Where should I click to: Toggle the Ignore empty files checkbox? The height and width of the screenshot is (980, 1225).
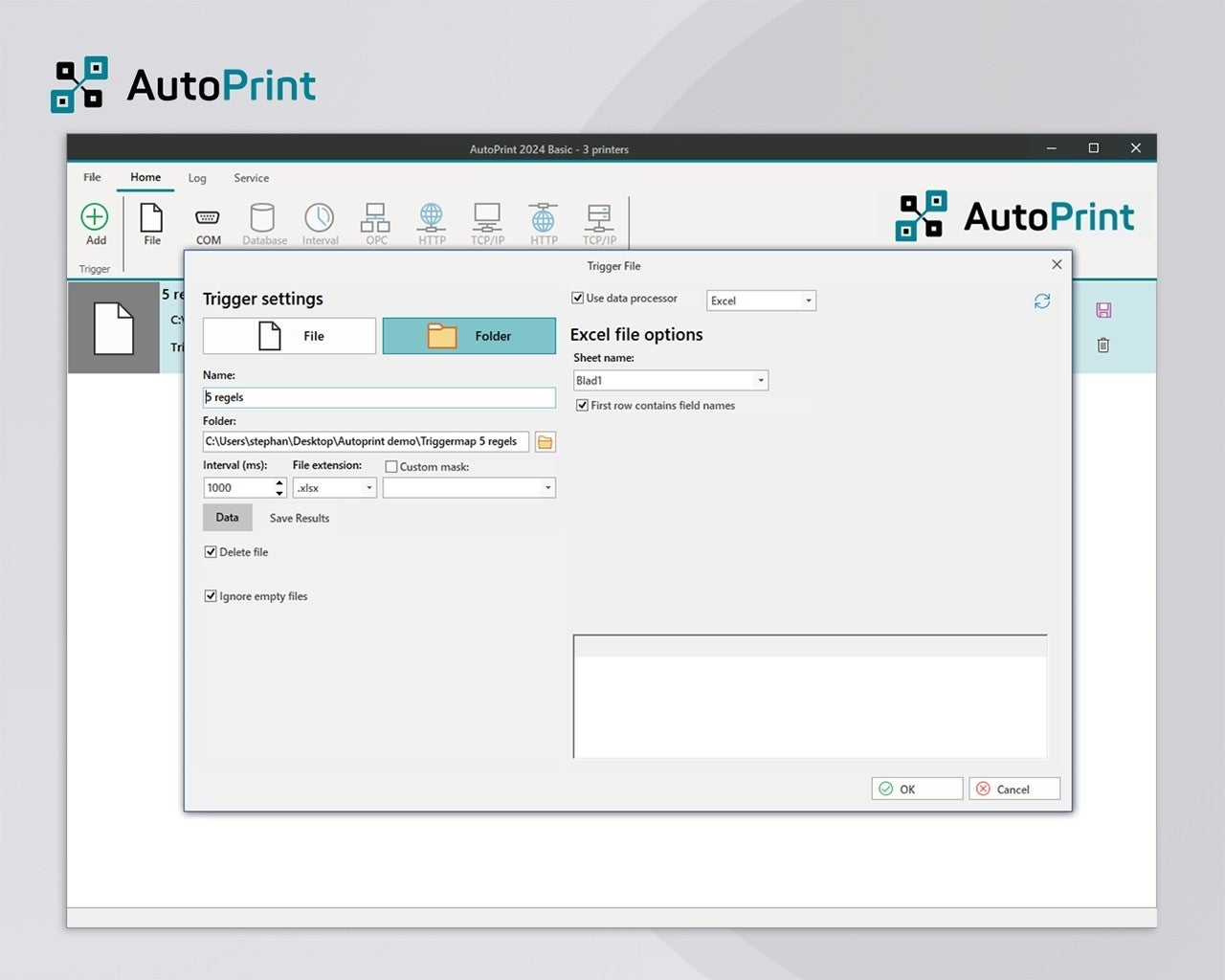pyautogui.click(x=211, y=596)
